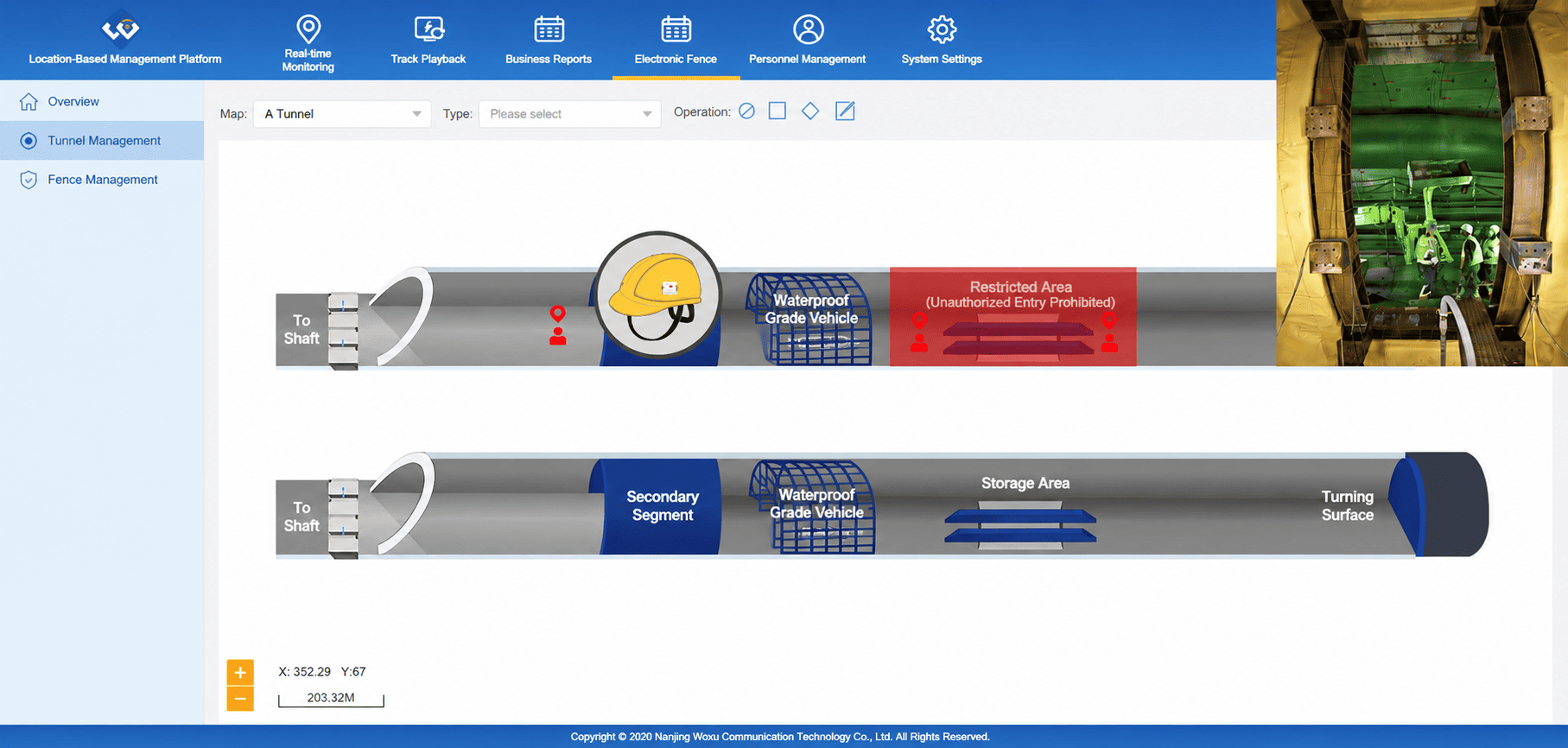
Task: Expand the Map dropdown showing A Tunnel
Action: [x=342, y=114]
